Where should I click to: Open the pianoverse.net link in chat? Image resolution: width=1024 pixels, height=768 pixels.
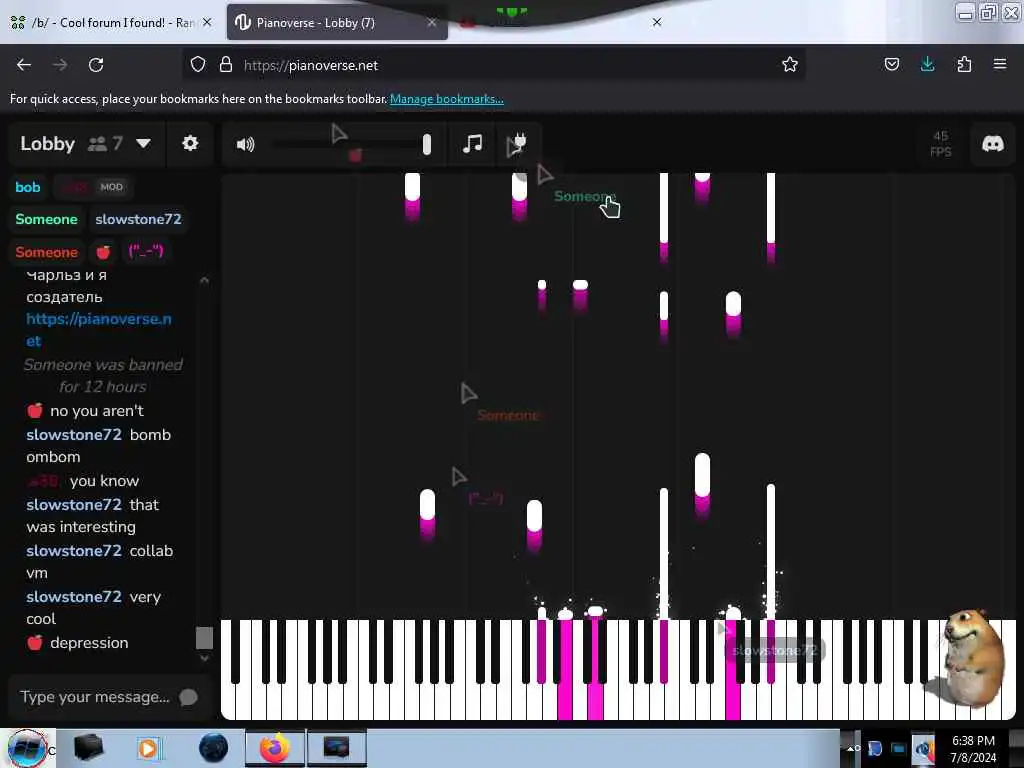tap(99, 330)
